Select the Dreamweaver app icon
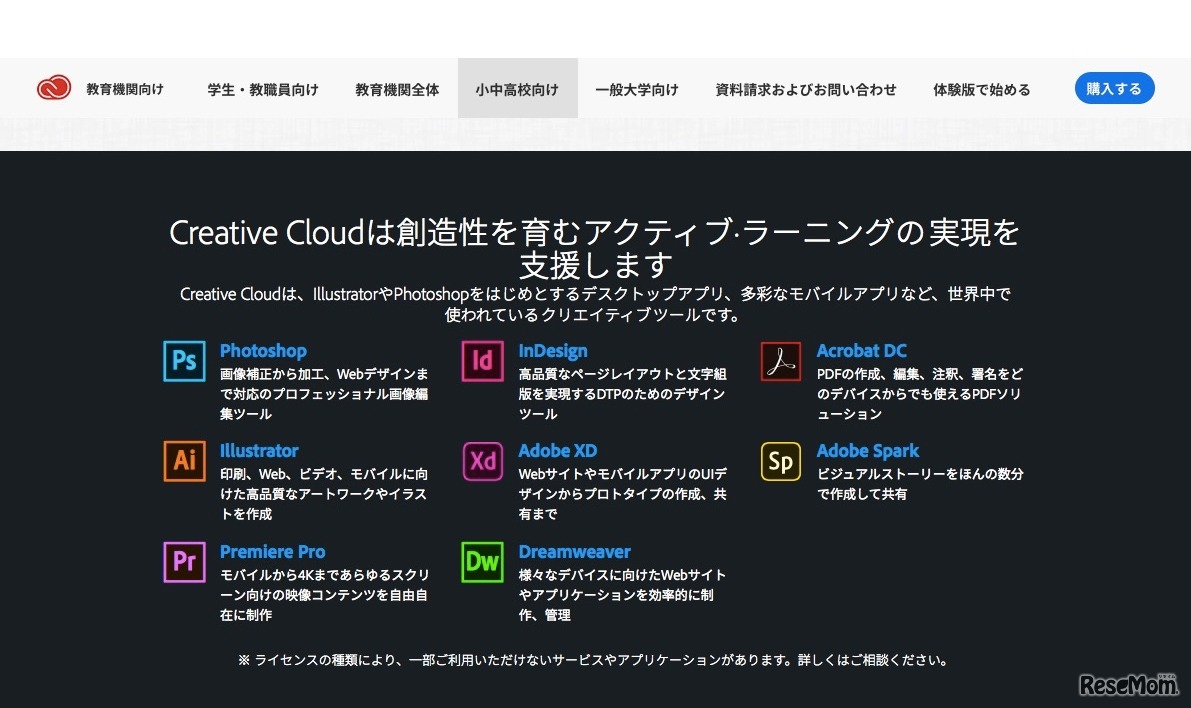1191x708 pixels. (482, 562)
